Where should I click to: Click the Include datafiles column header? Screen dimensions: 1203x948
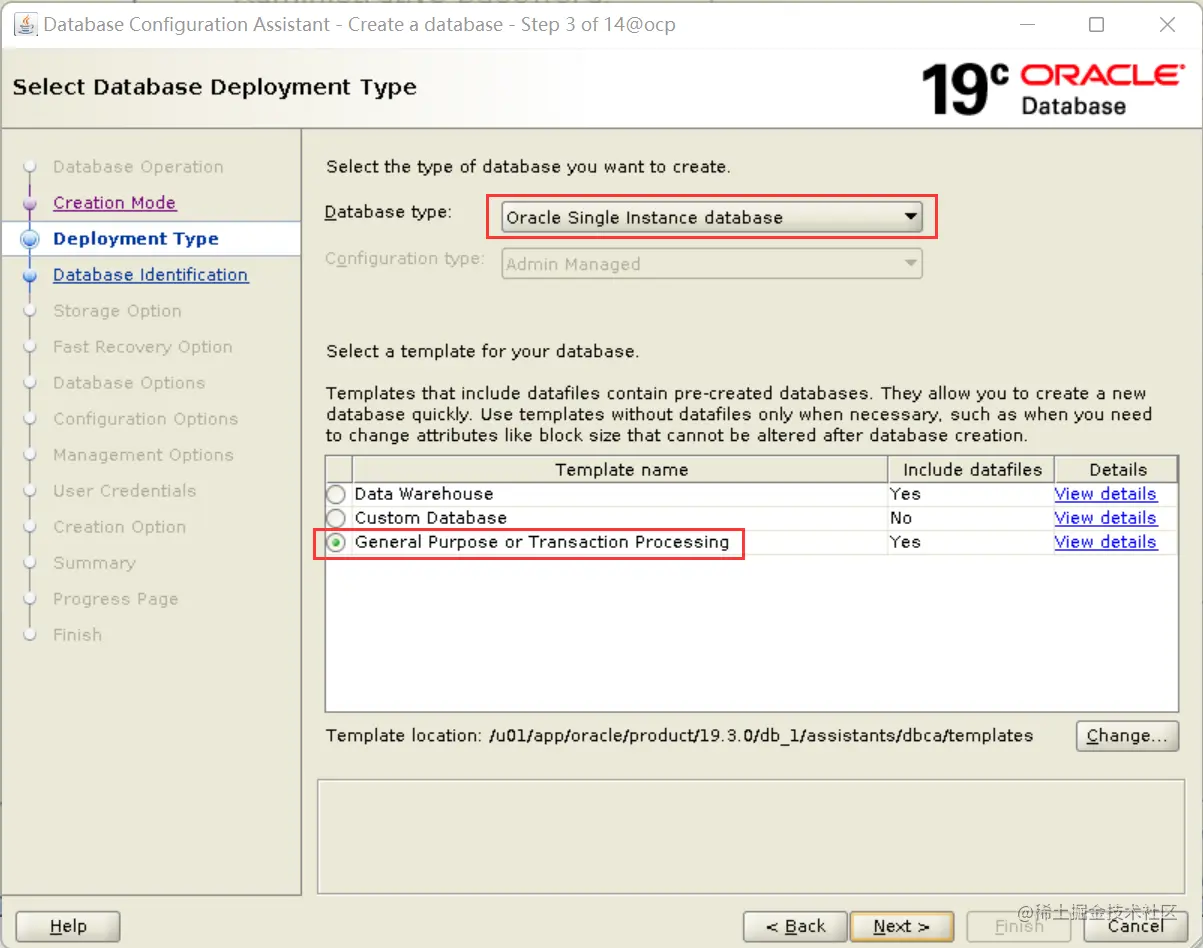point(972,469)
